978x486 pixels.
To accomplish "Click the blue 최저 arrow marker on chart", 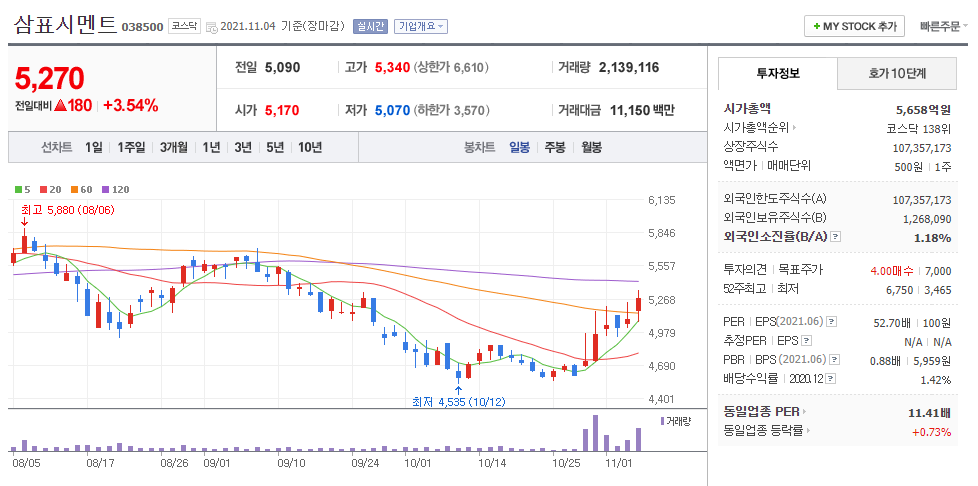I will click(458, 391).
